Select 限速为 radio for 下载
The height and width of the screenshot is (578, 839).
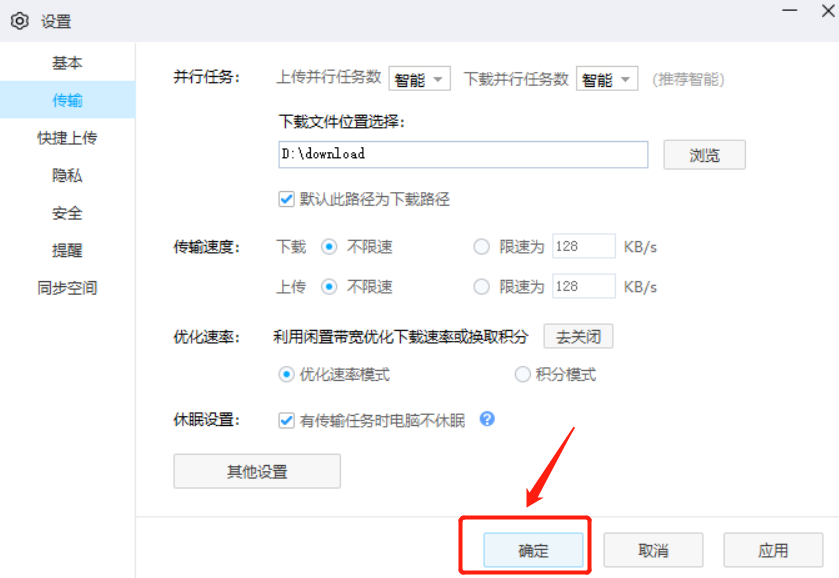tap(482, 247)
